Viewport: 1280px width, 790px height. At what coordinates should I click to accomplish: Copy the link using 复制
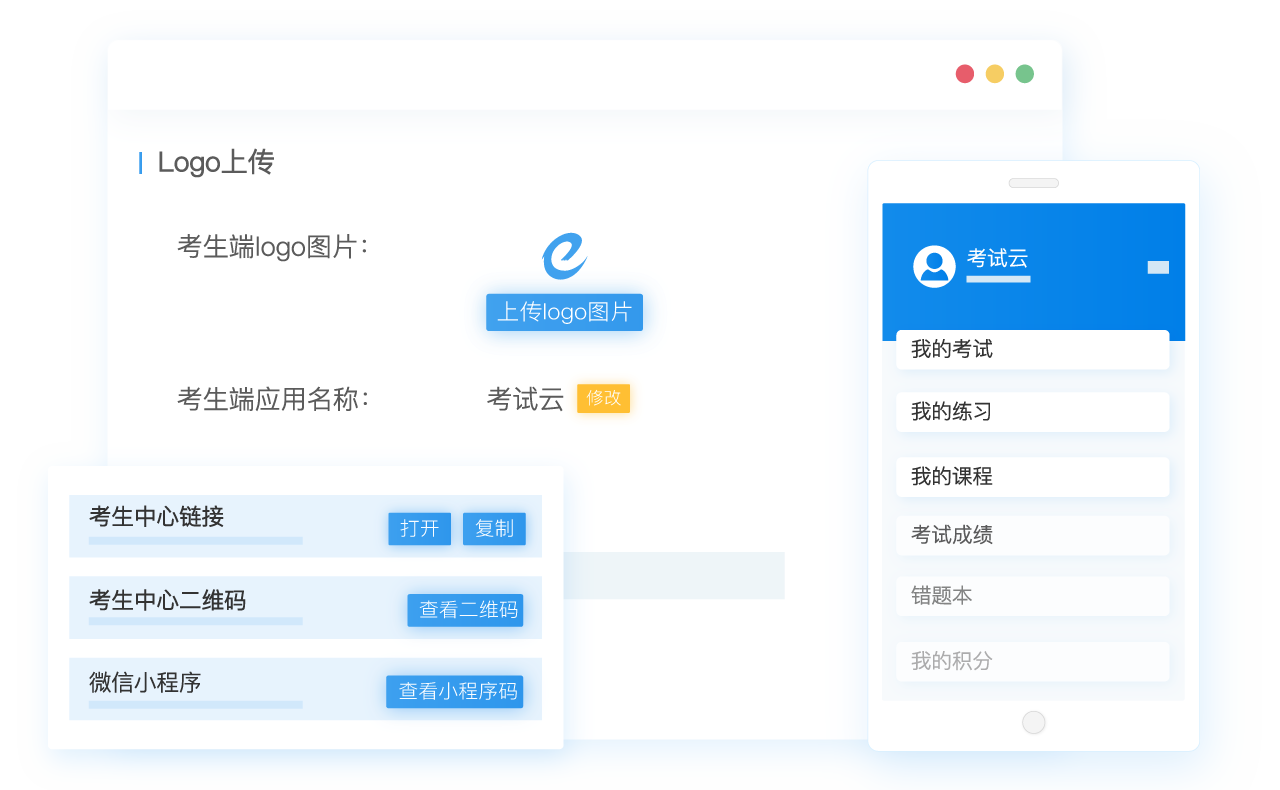pyautogui.click(x=494, y=529)
